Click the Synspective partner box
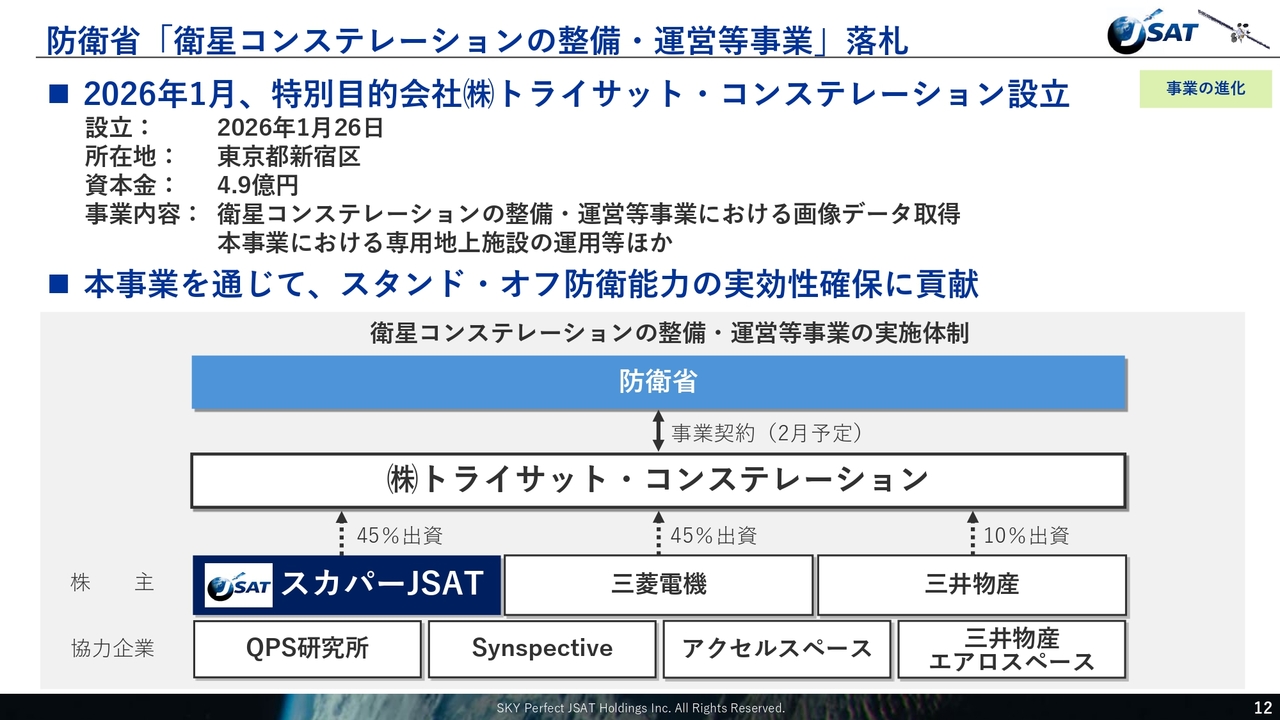 [541, 649]
